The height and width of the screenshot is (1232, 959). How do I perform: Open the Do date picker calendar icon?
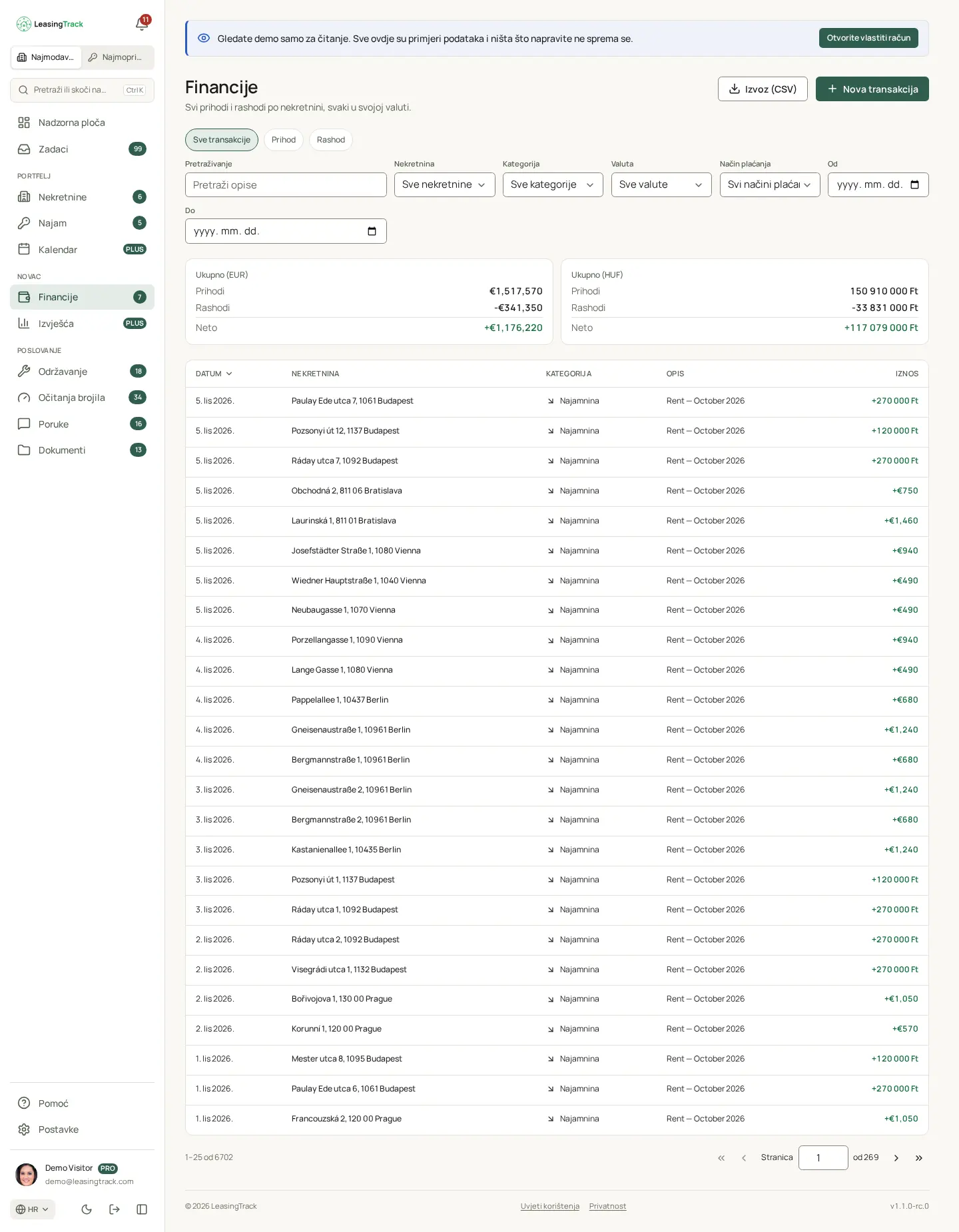pyautogui.click(x=372, y=231)
